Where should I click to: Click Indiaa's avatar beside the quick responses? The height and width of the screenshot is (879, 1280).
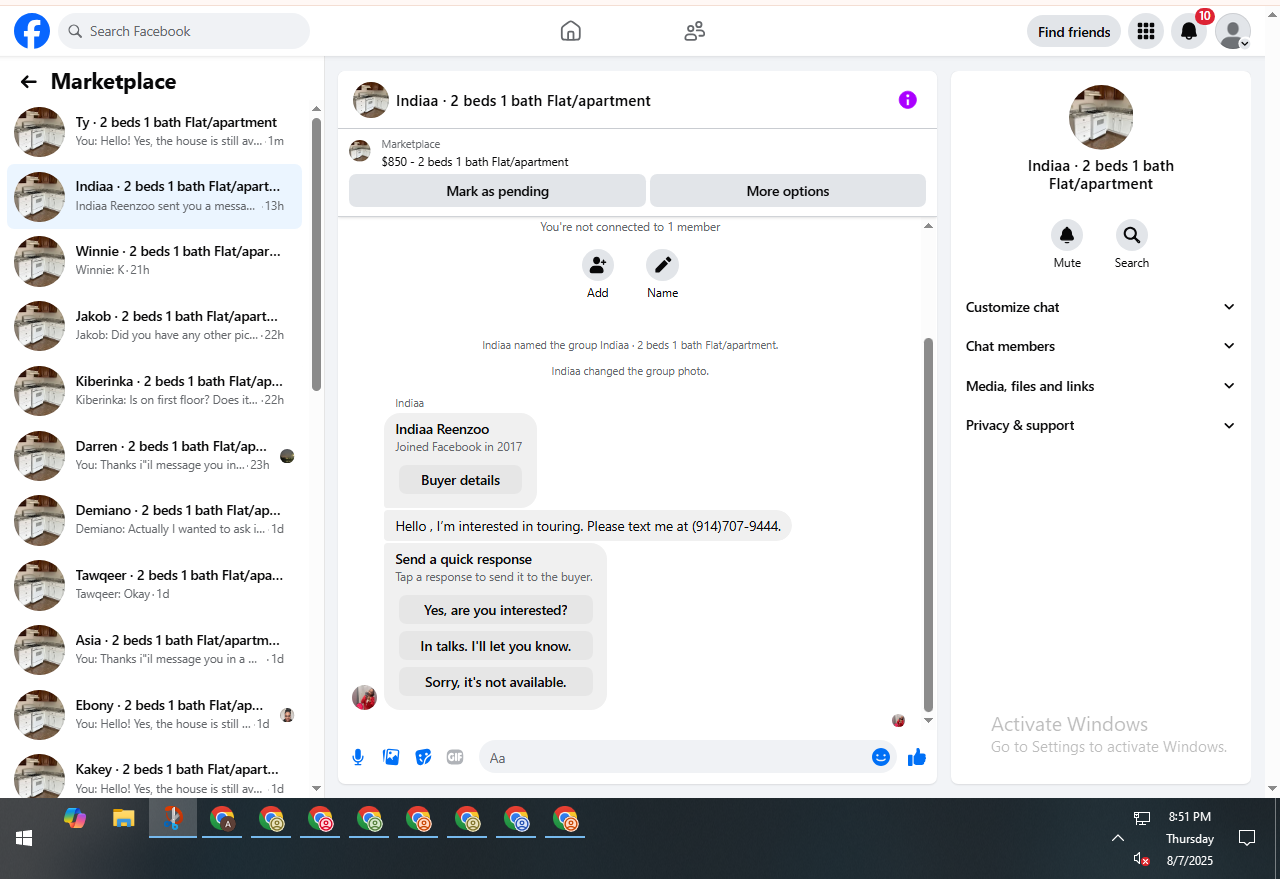[x=365, y=697]
